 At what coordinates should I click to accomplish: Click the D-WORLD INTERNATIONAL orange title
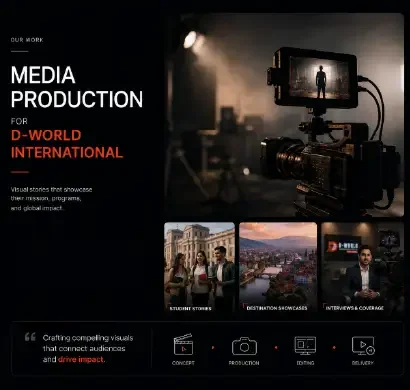pos(67,144)
